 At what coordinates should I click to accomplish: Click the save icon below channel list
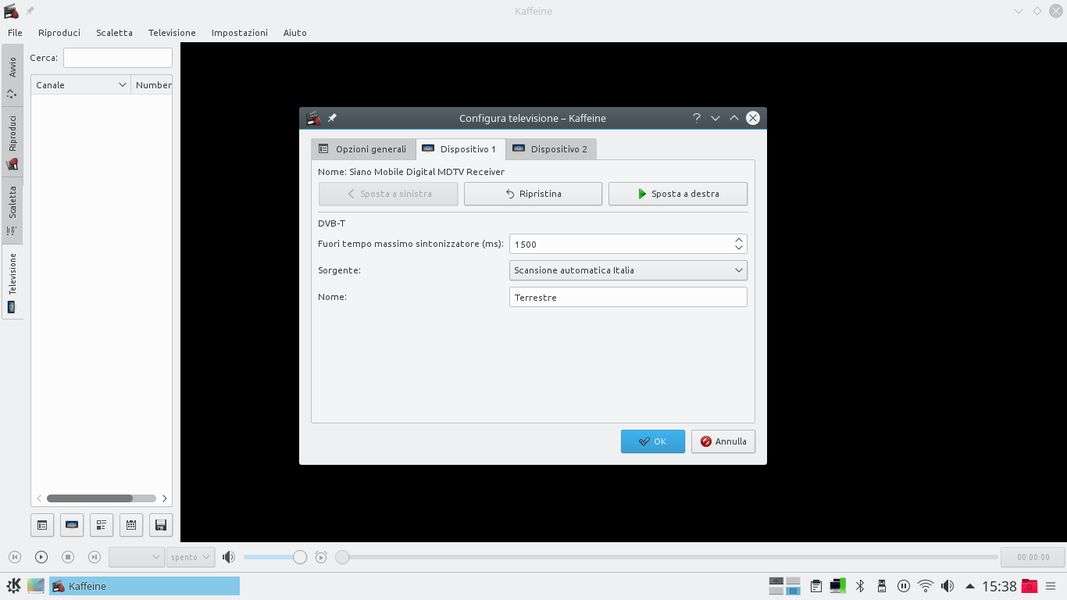pos(160,524)
